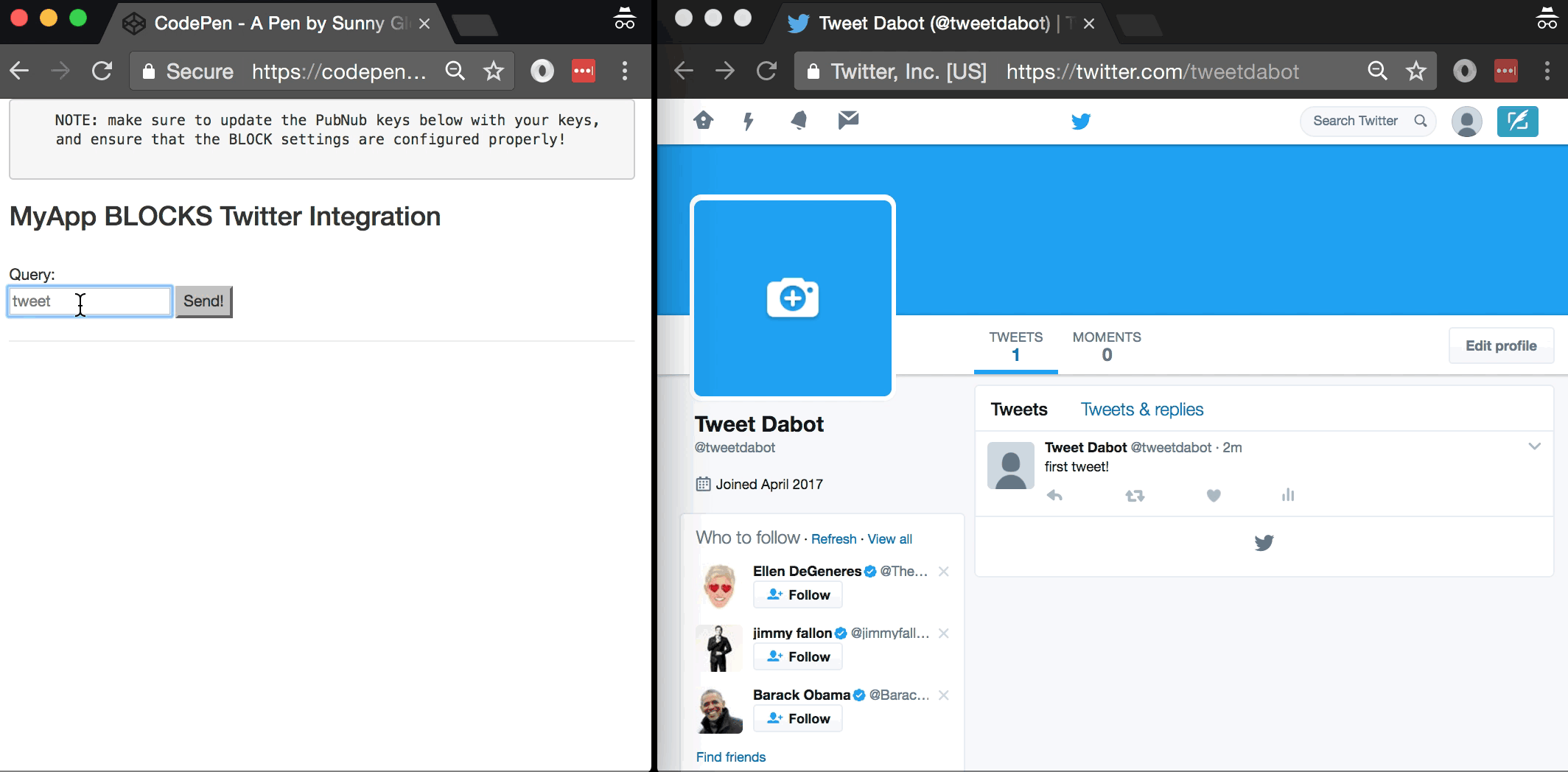Switch to Tweets & replies tab

pos(1141,410)
